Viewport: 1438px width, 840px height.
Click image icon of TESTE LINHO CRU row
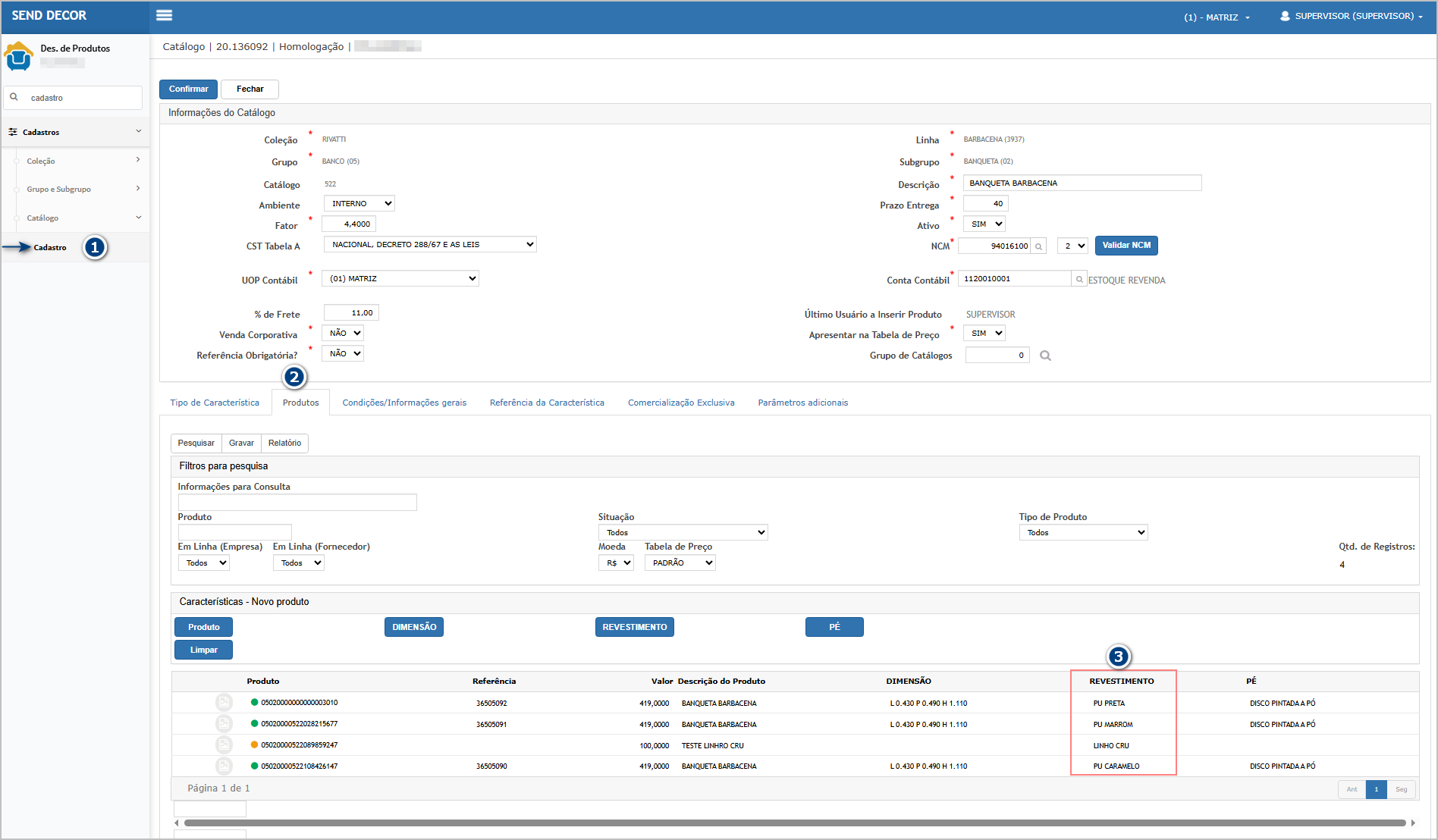click(224, 745)
